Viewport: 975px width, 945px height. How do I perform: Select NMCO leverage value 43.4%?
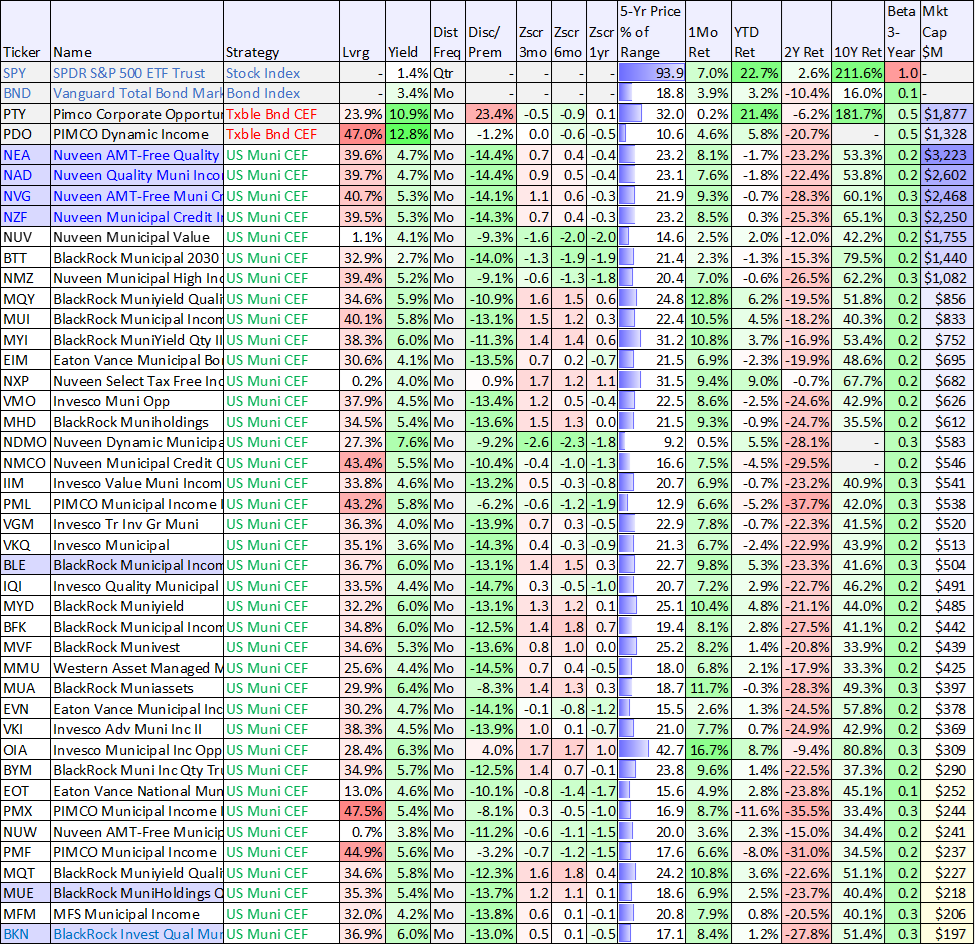[363, 463]
